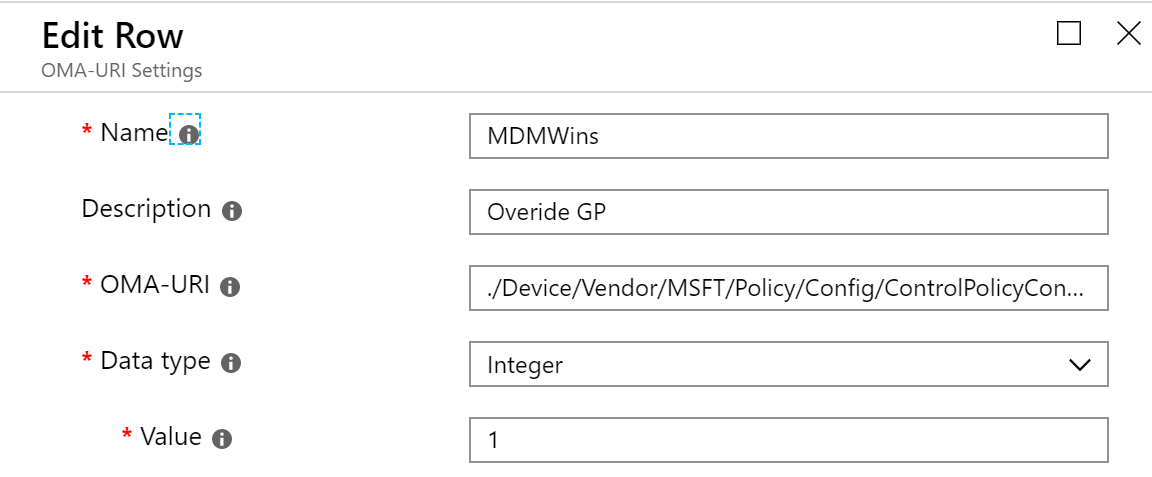This screenshot has width=1152, height=477.
Task: Focus the OMA-URI path text box
Action: (788, 288)
